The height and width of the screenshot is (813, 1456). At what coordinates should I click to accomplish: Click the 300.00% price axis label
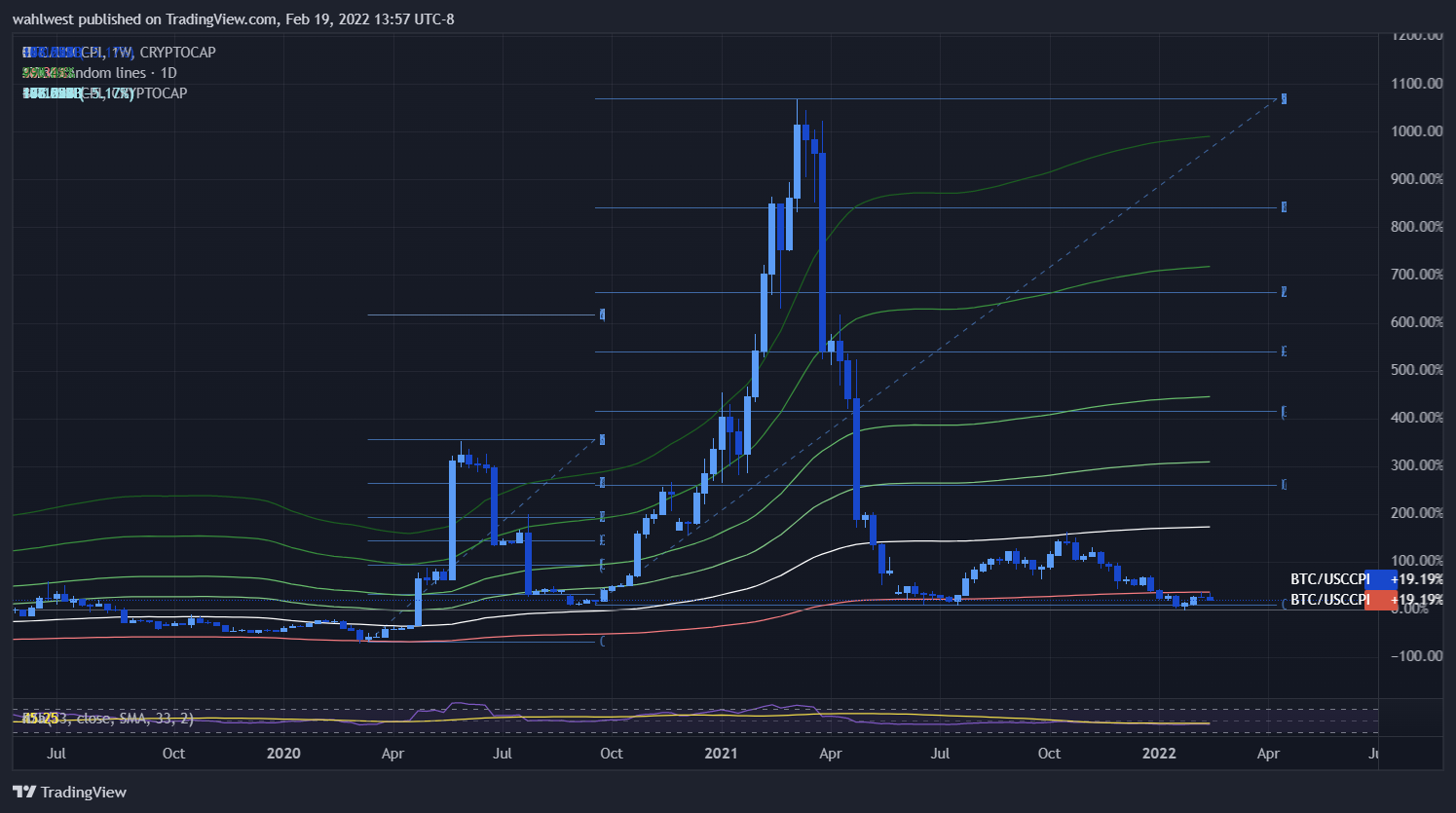(x=1417, y=465)
